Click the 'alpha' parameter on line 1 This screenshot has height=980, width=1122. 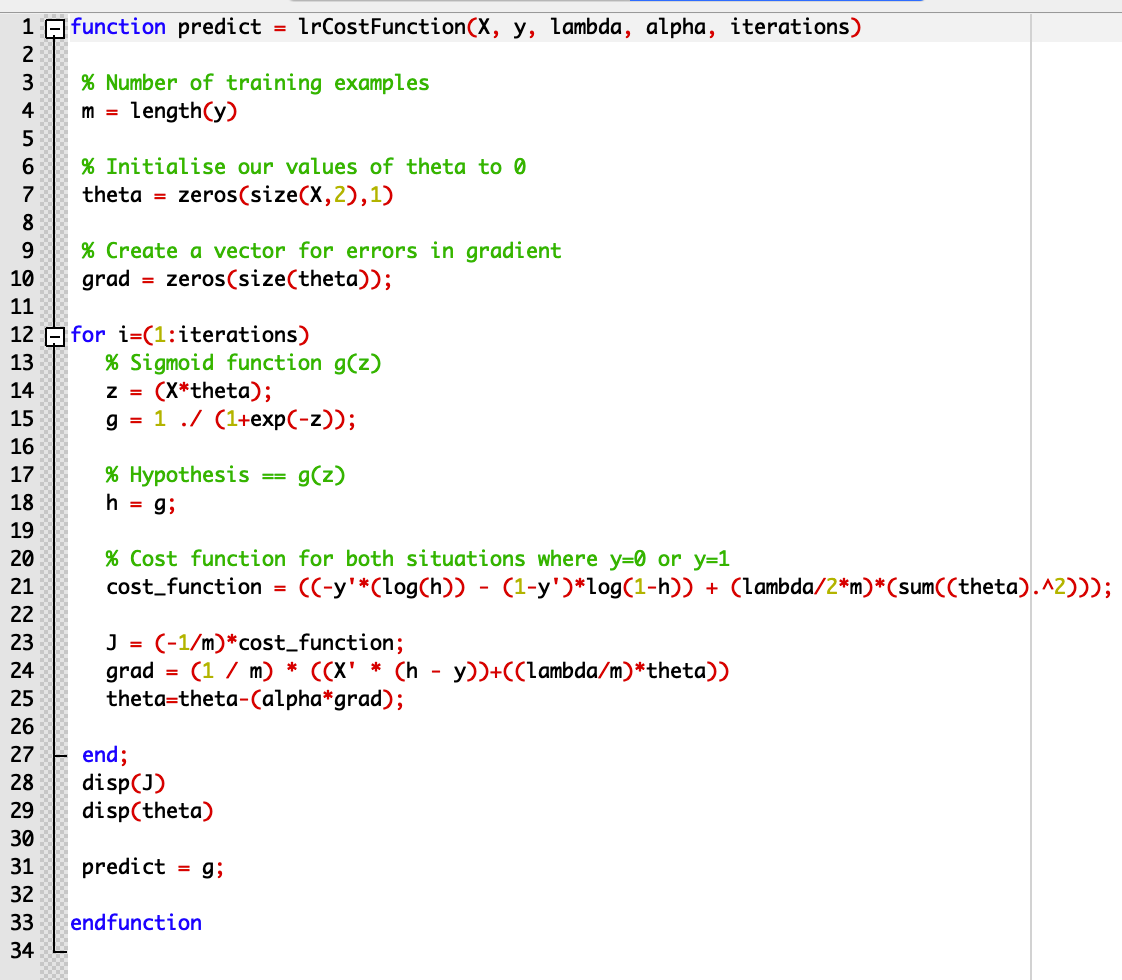click(675, 27)
